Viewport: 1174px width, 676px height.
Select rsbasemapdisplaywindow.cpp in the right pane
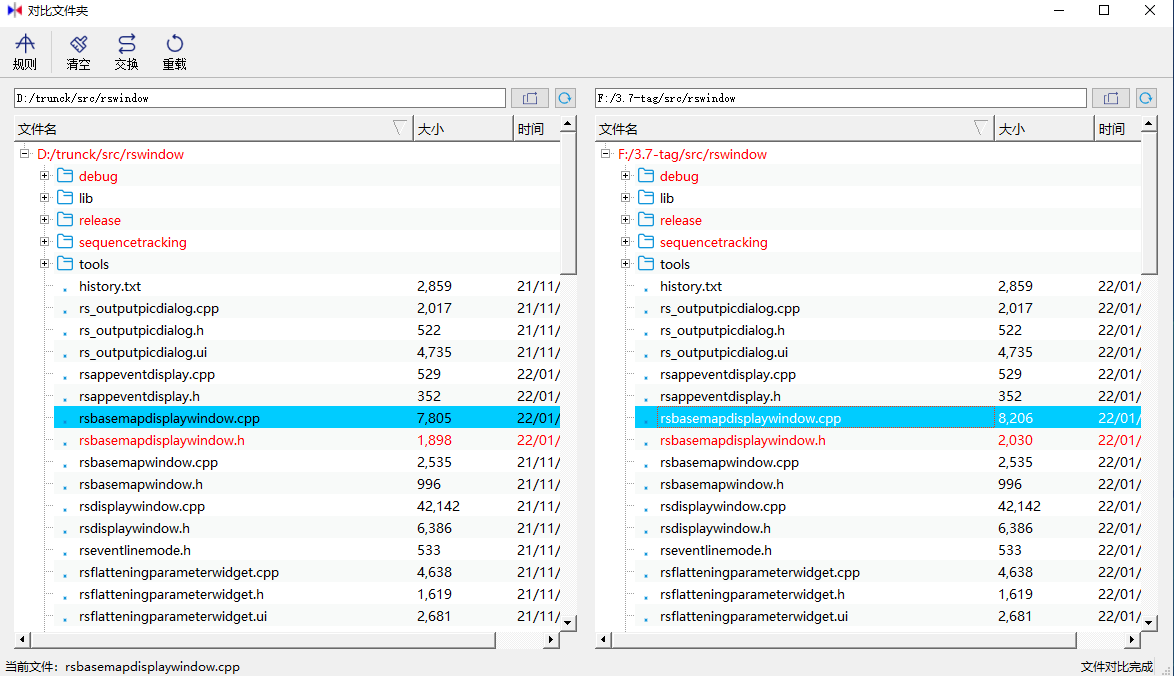(x=750, y=418)
